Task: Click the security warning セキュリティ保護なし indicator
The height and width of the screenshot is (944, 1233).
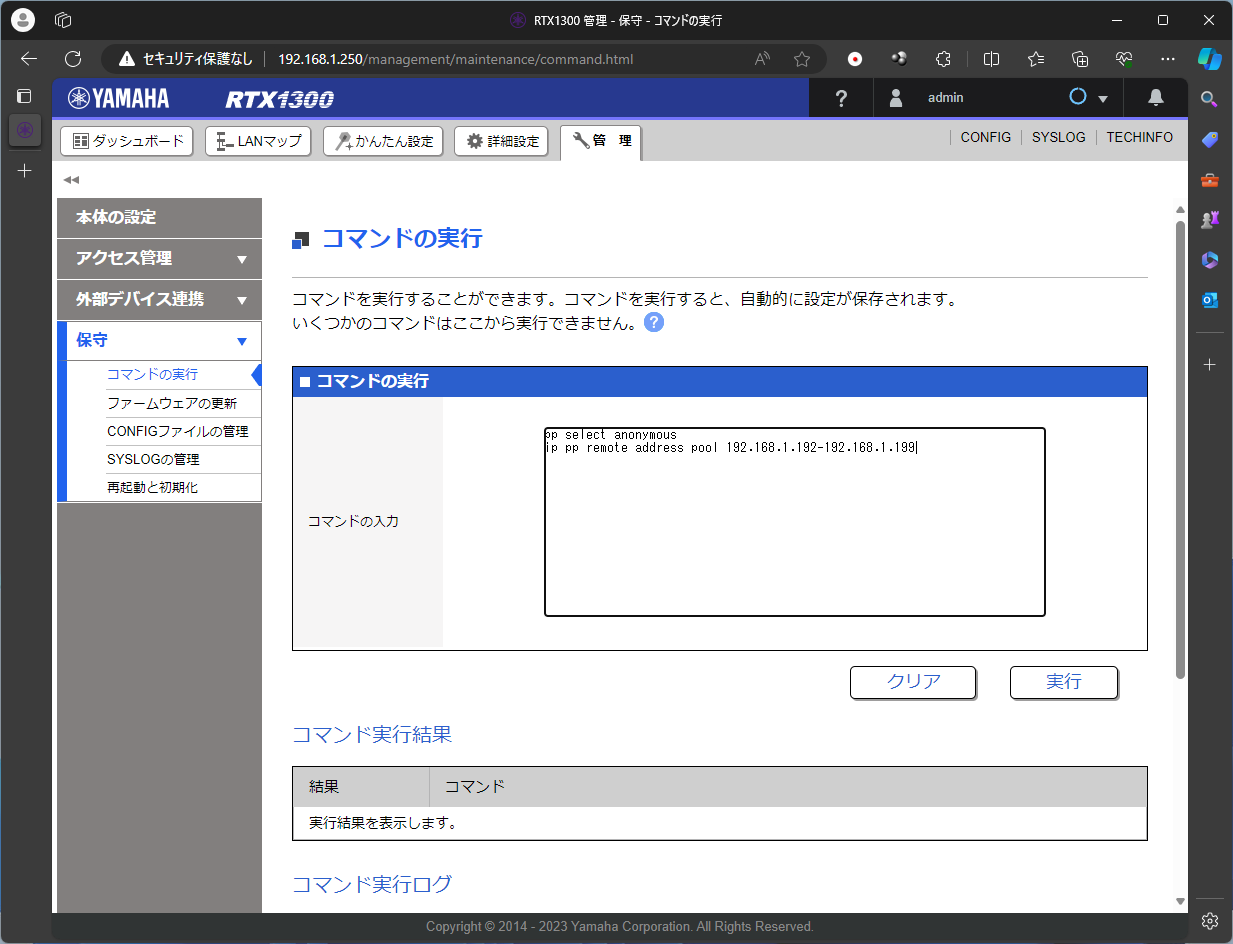Action: tap(186, 59)
